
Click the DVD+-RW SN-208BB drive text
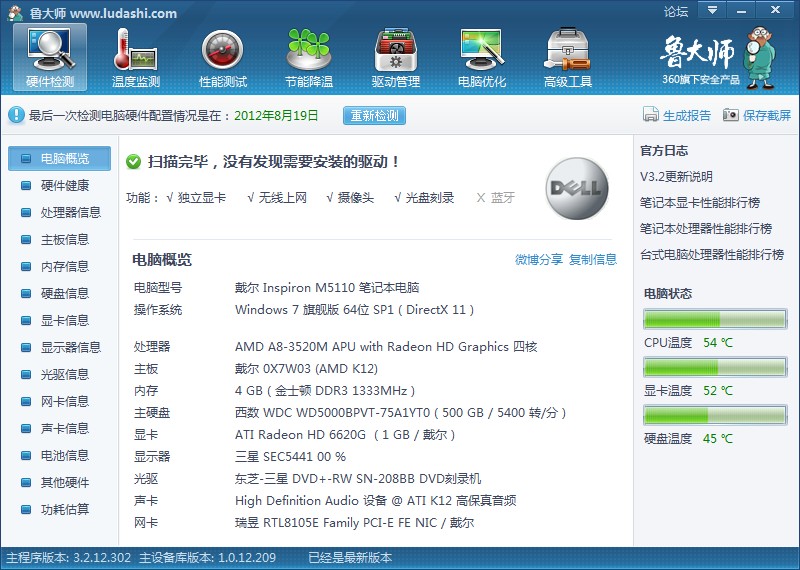click(x=358, y=479)
